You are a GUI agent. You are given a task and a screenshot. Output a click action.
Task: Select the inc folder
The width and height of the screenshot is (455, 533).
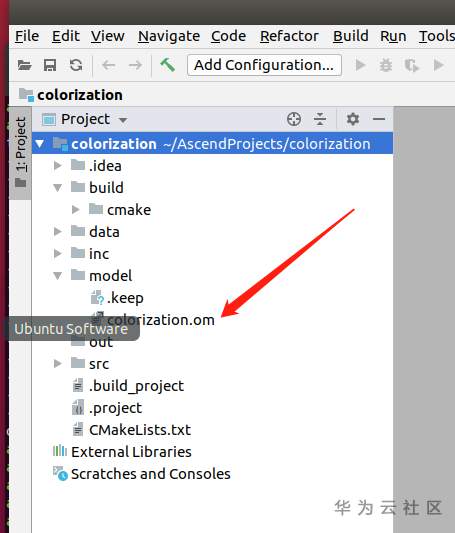(x=90, y=254)
